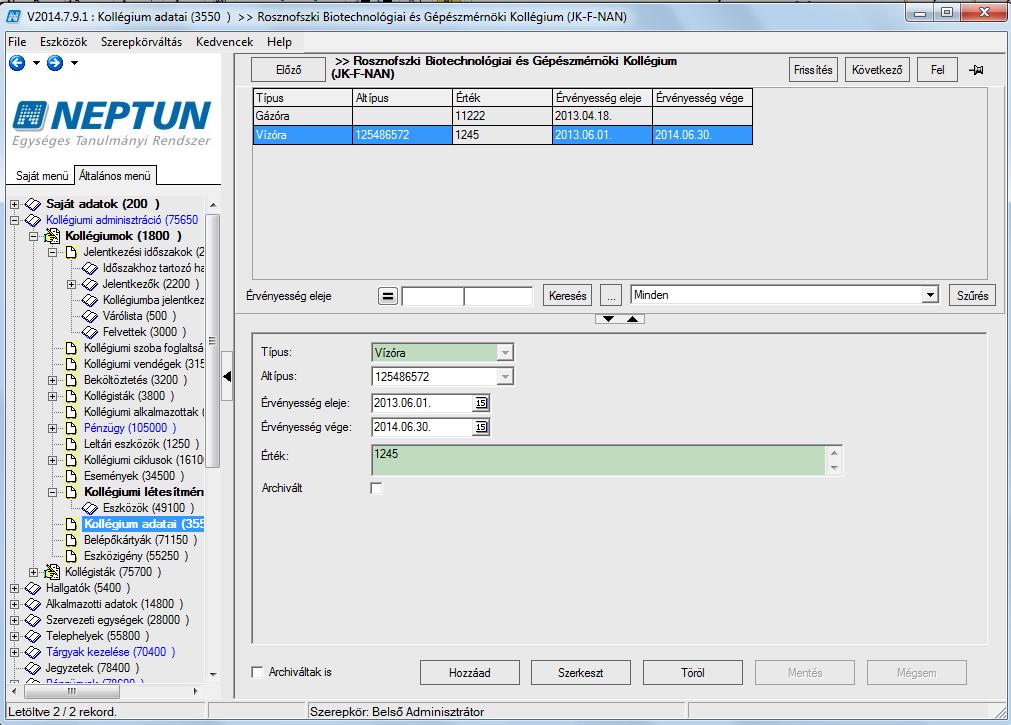Click the Szerkeszt button
The height and width of the screenshot is (725, 1011).
[580, 673]
